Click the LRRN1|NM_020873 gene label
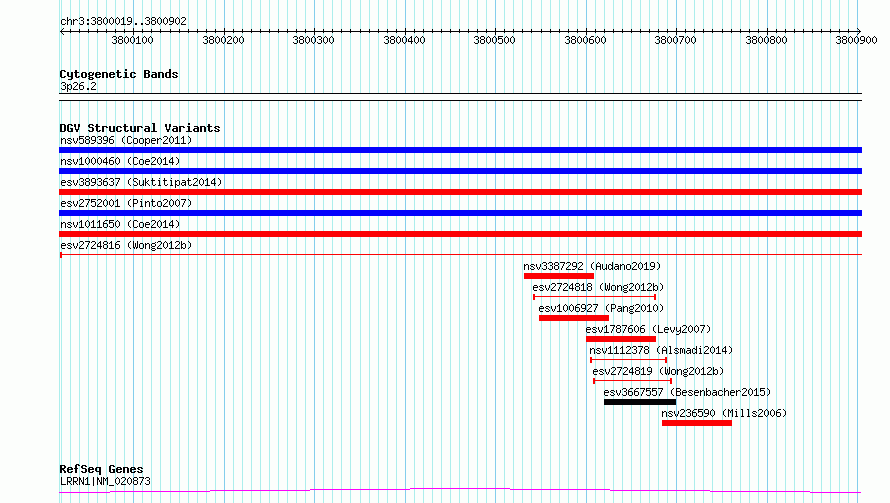The width and height of the screenshot is (890, 503). (x=105, y=481)
